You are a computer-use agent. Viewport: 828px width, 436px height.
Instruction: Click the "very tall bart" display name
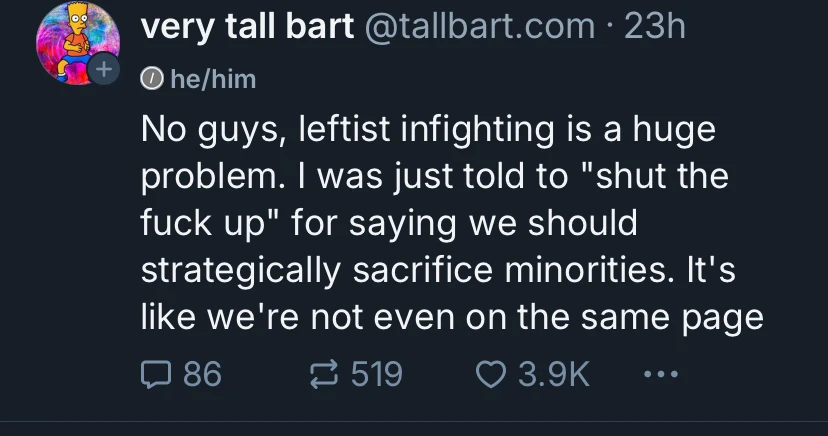click(247, 27)
